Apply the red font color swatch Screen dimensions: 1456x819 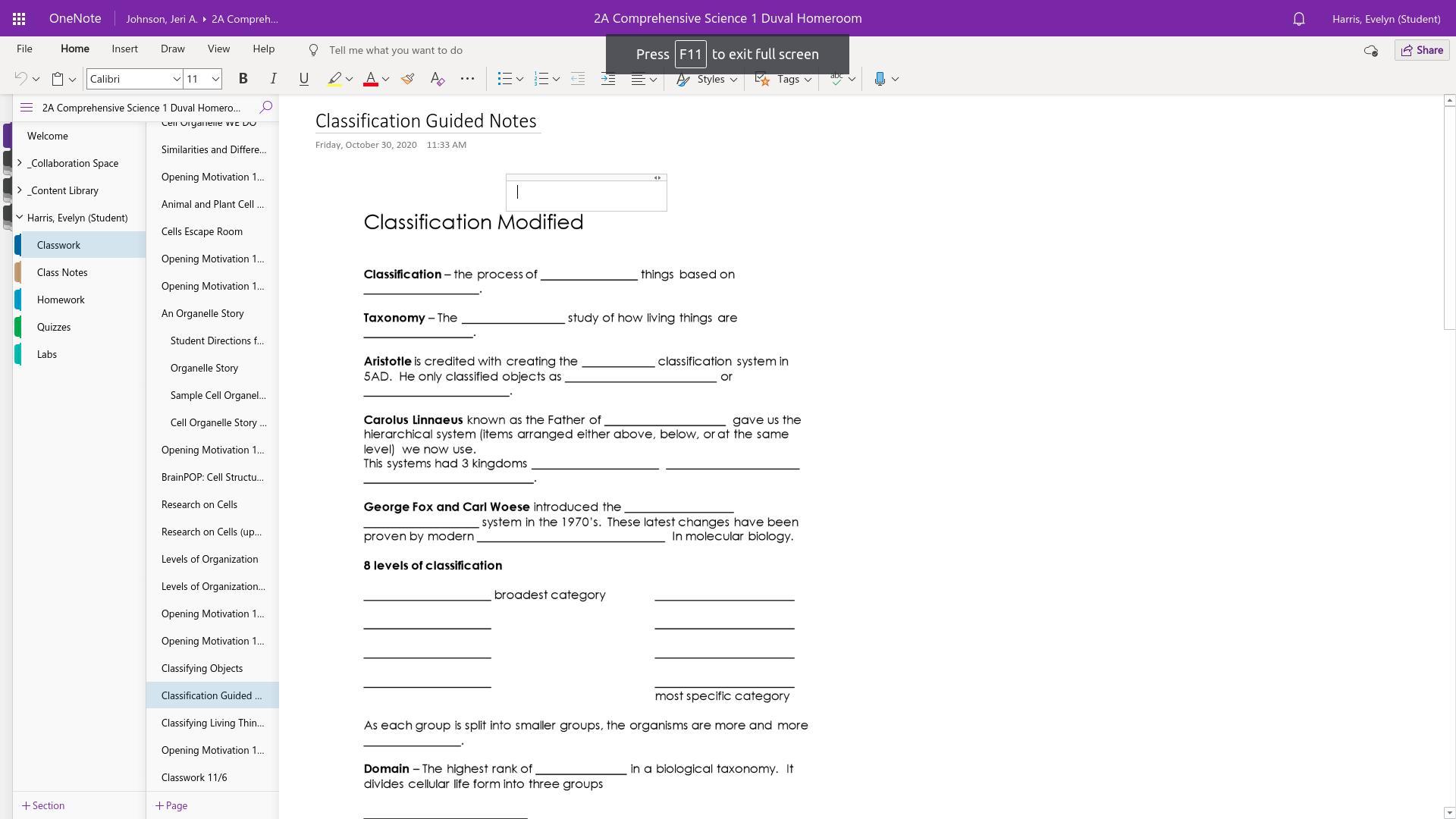371,79
